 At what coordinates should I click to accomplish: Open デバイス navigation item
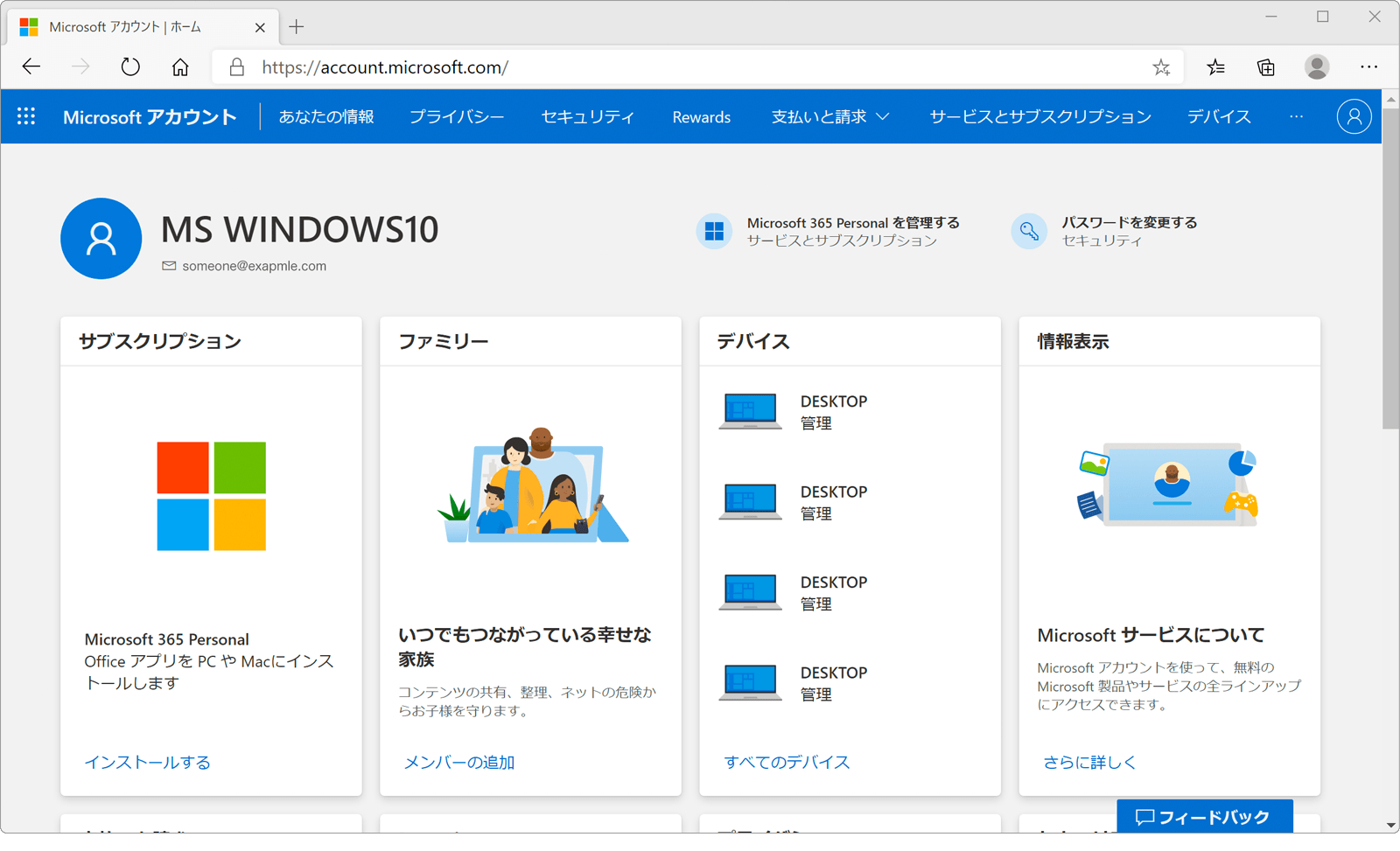click(1219, 116)
